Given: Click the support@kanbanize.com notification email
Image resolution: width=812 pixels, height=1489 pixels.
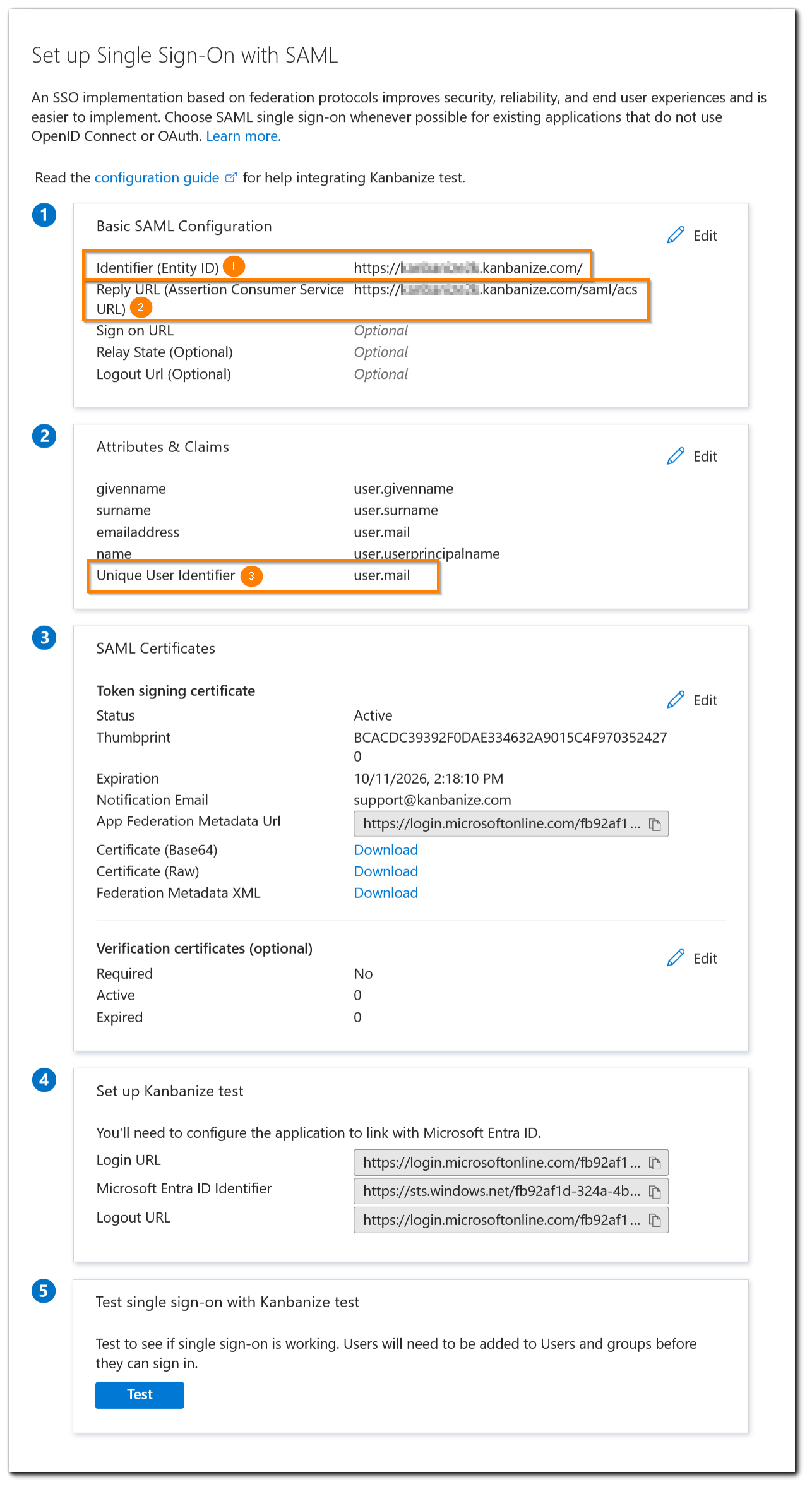Looking at the screenshot, I should 433,800.
